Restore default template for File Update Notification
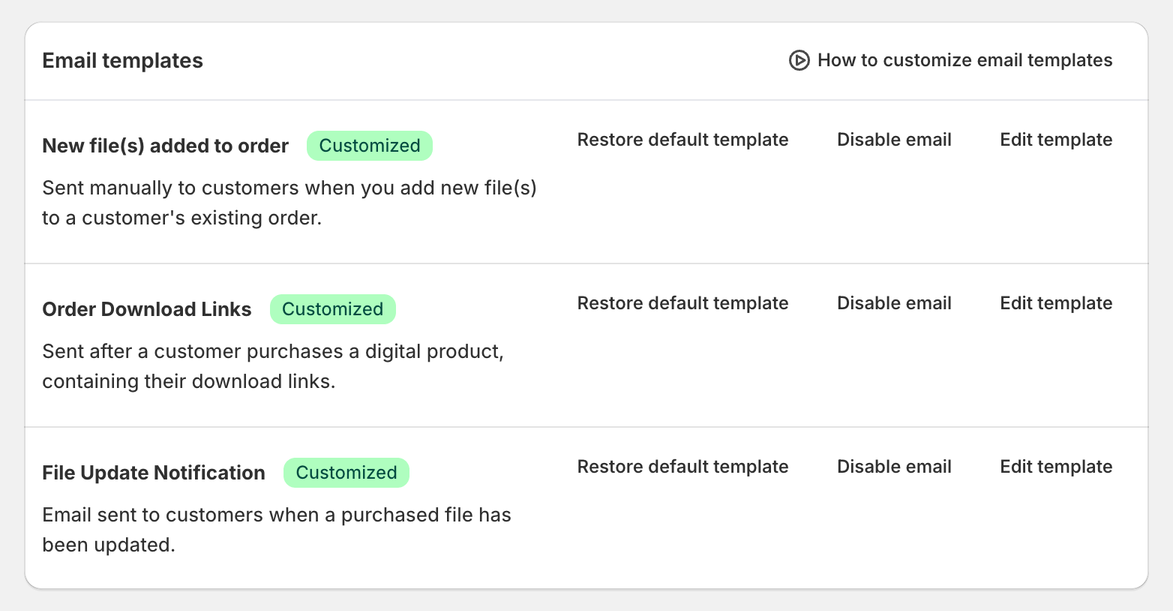This screenshot has width=1173, height=611. [x=682, y=467]
